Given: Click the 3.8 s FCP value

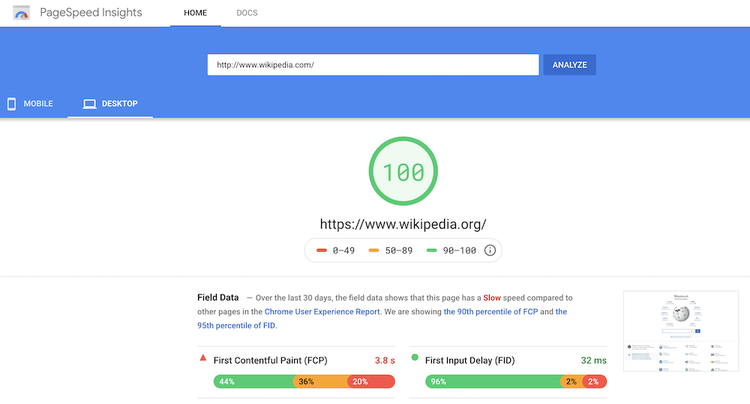Looking at the screenshot, I should 385,360.
